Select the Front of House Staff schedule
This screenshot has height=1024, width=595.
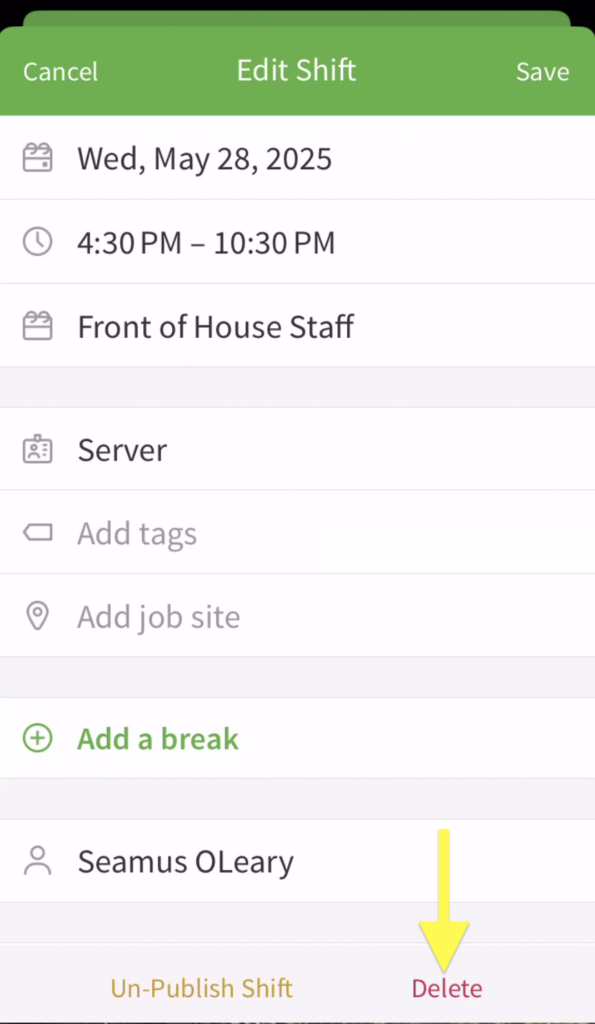click(298, 326)
